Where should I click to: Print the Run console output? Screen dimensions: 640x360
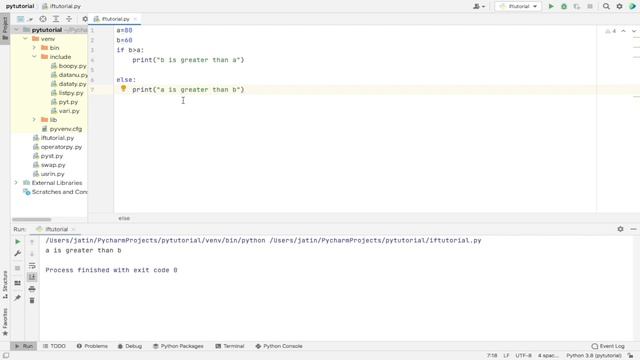pos(32,289)
